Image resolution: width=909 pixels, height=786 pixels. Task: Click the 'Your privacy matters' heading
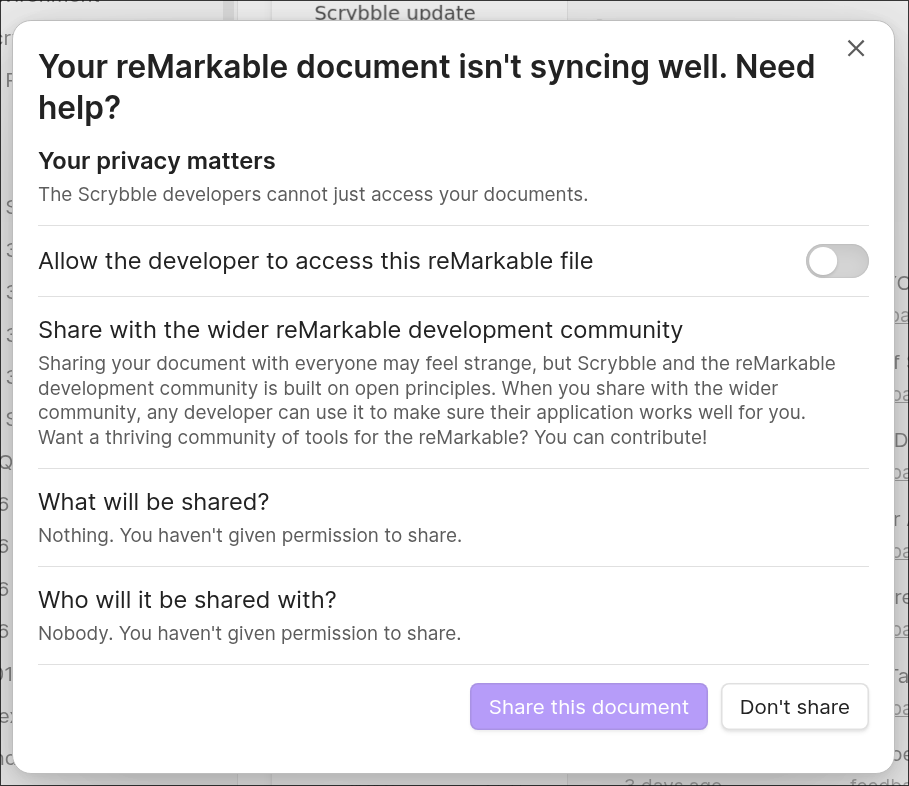click(157, 161)
